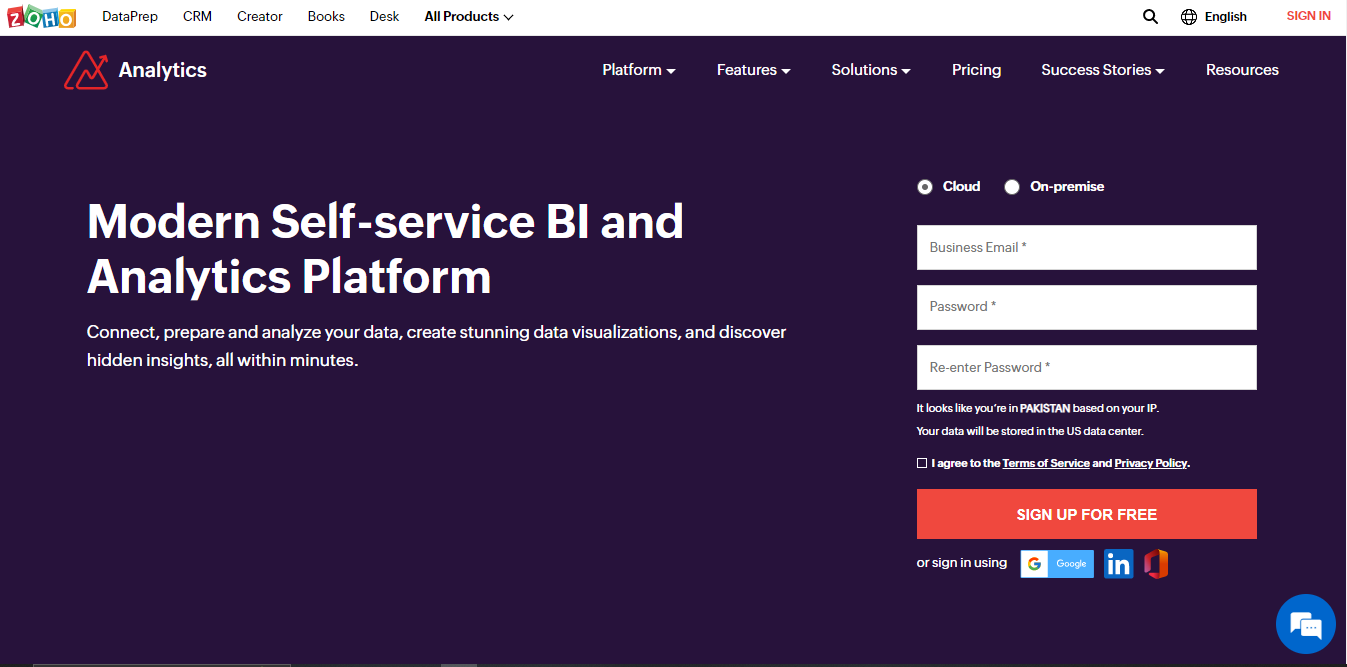Expand the All Products dropdown
The width and height of the screenshot is (1347, 667).
tap(469, 16)
